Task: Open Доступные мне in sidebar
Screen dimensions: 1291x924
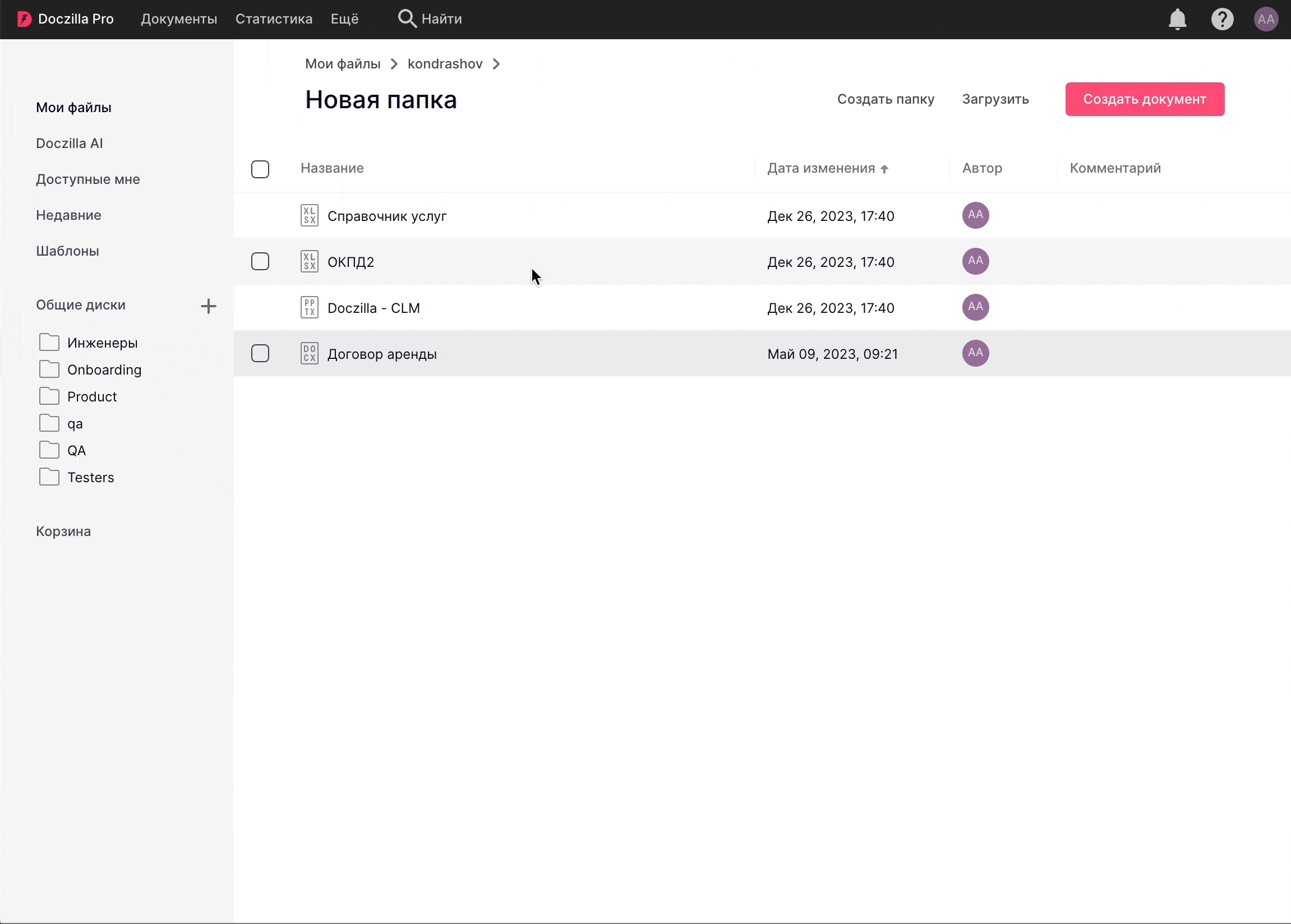Action: [87, 179]
